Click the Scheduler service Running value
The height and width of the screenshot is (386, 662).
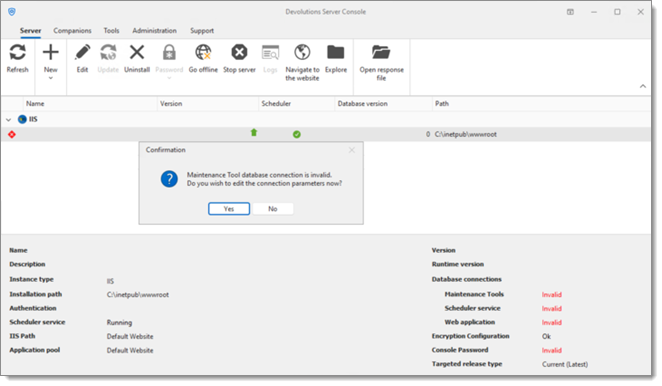tap(119, 322)
